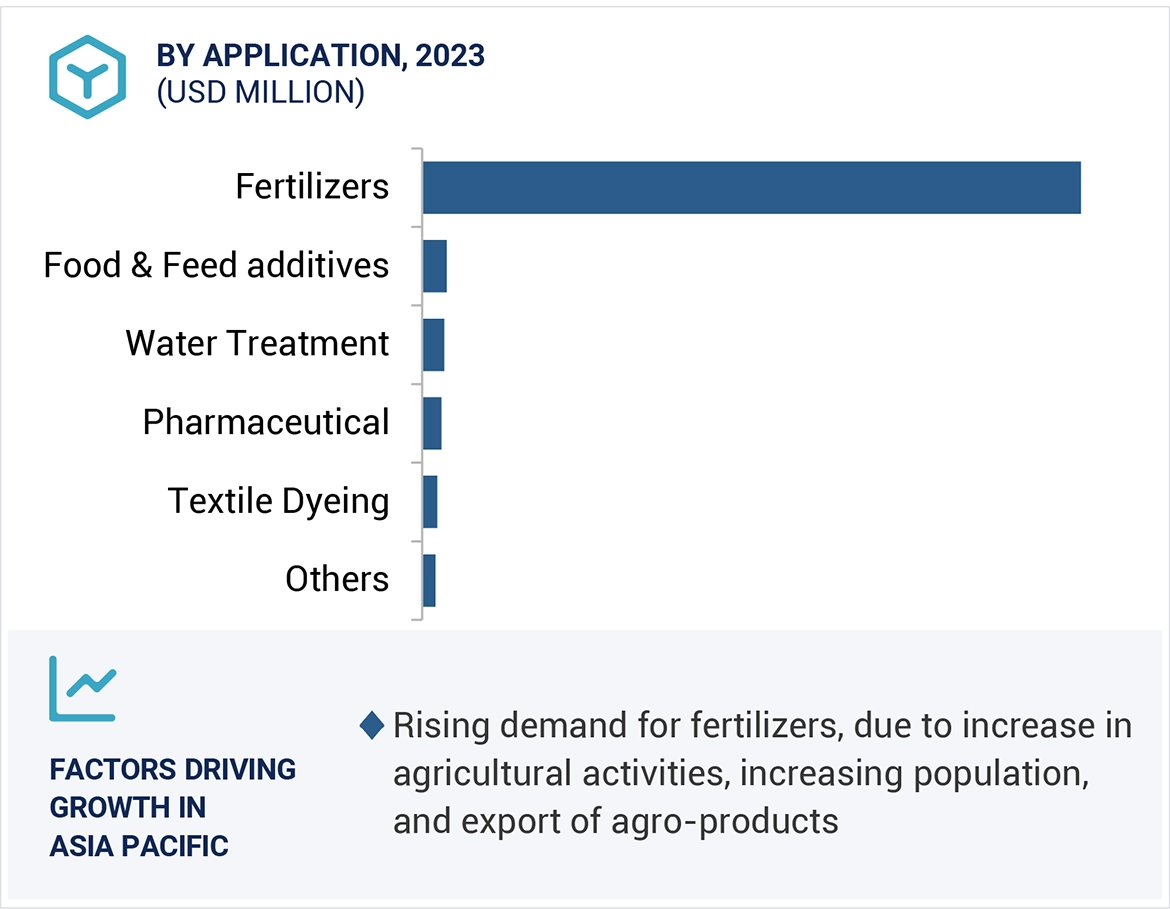Click the Food & Feed additives label

point(216,266)
